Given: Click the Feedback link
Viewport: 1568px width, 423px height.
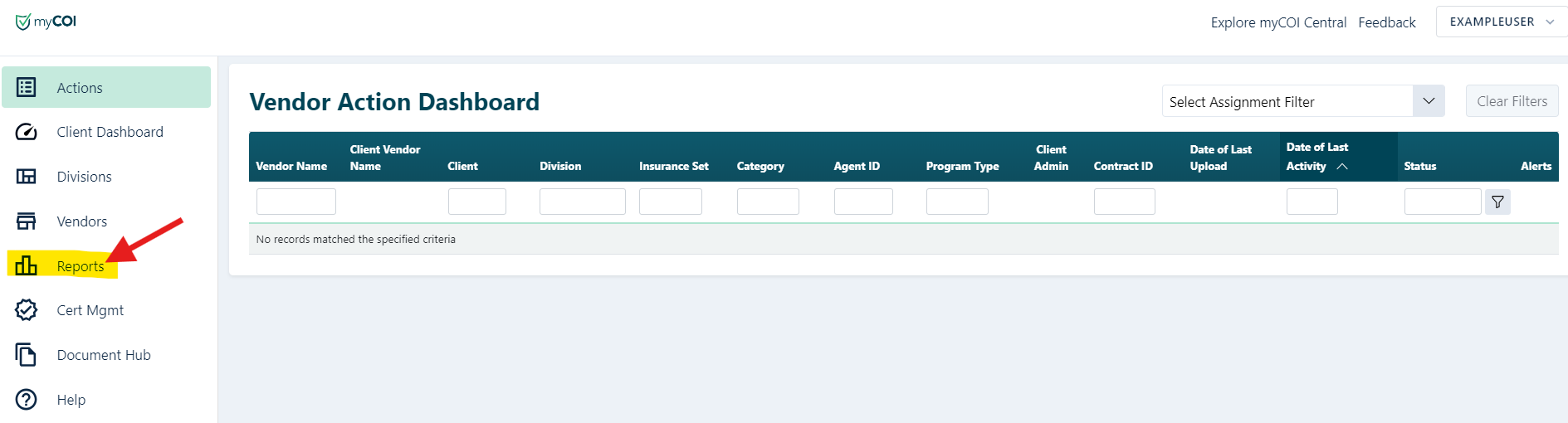Looking at the screenshot, I should pyautogui.click(x=1386, y=22).
